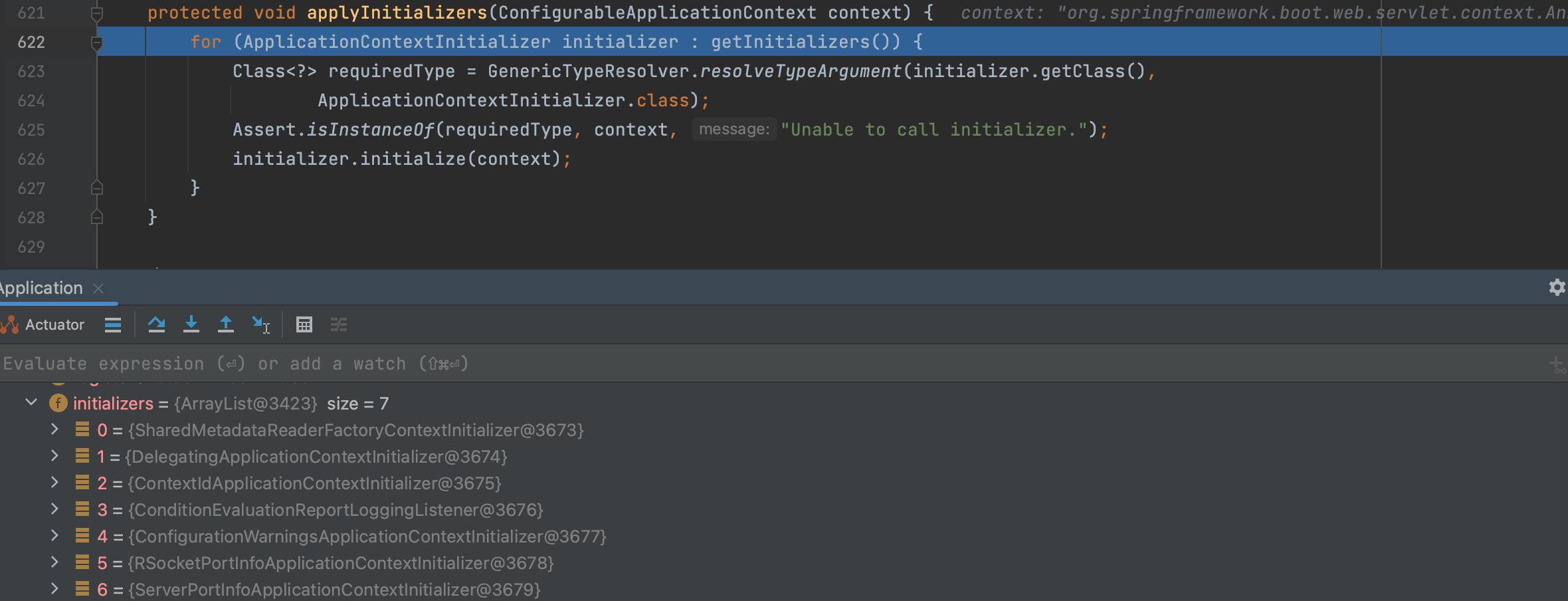Screen dimensions: 1568x601
Task: Click the Step Out arrow icon
Action: [x=226, y=324]
